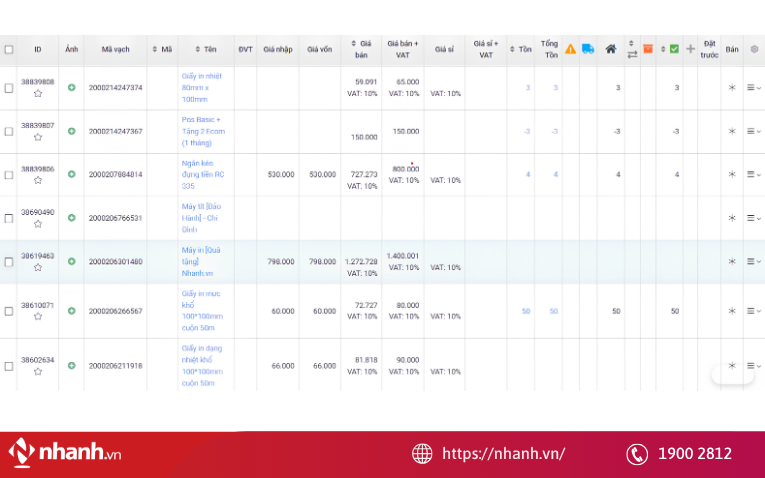This screenshot has width=765, height=478.
Task: Click the asterisk sale icon in row 38839808
Action: tap(732, 87)
